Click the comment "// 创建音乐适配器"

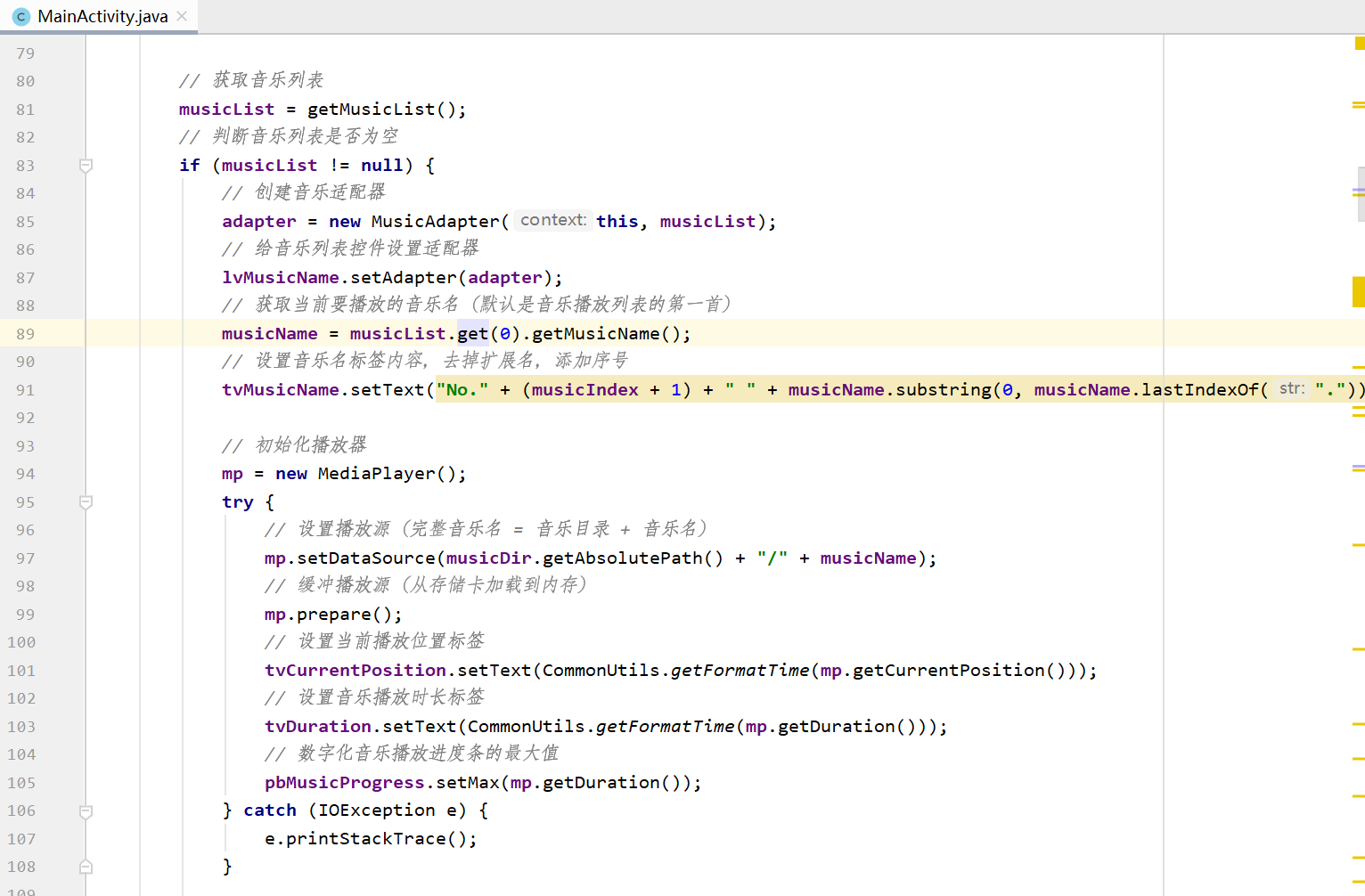304,192
